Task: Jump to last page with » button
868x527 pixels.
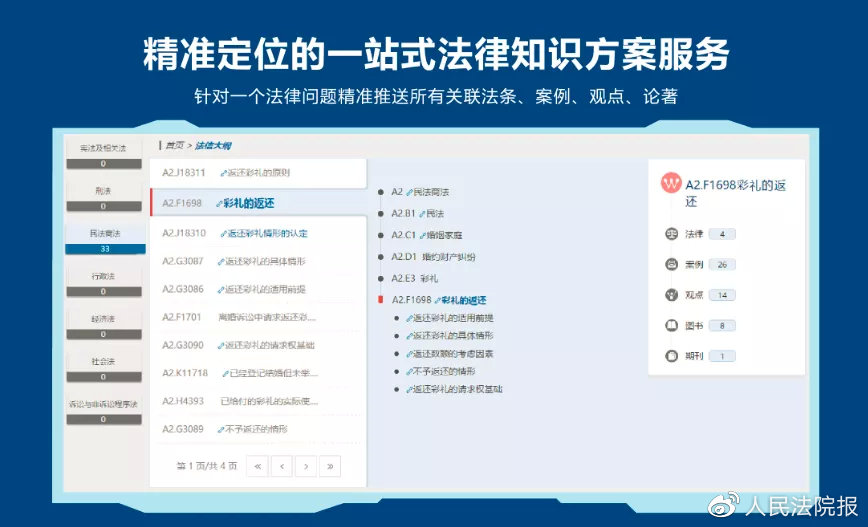Action: (330, 466)
